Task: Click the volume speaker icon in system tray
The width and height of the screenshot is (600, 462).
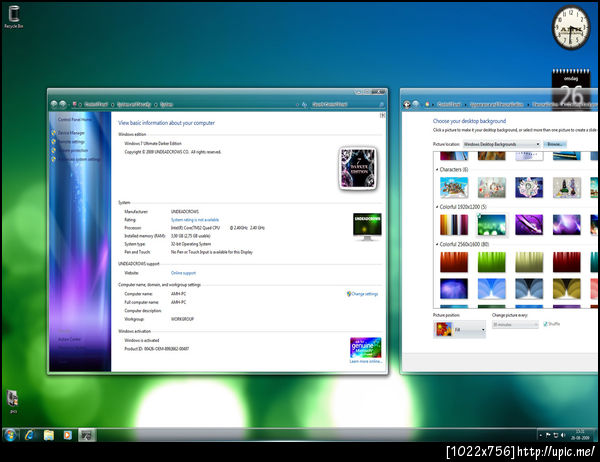Action: [563, 435]
